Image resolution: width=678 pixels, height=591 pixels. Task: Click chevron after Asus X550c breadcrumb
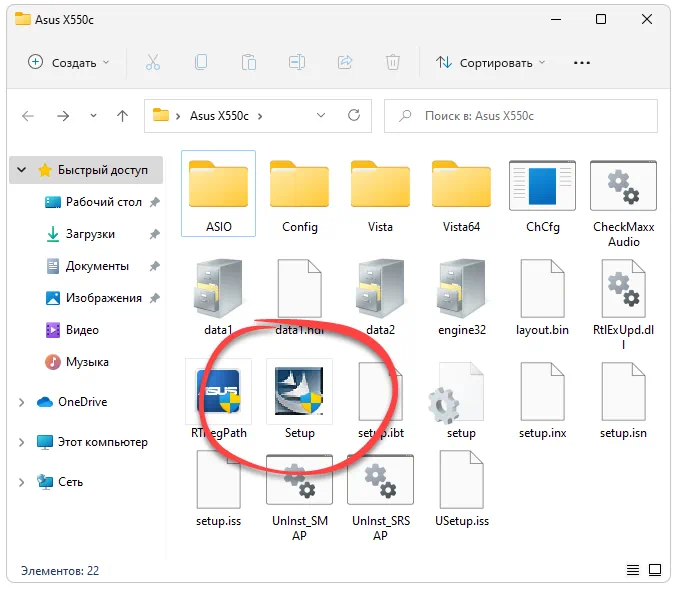[260, 116]
